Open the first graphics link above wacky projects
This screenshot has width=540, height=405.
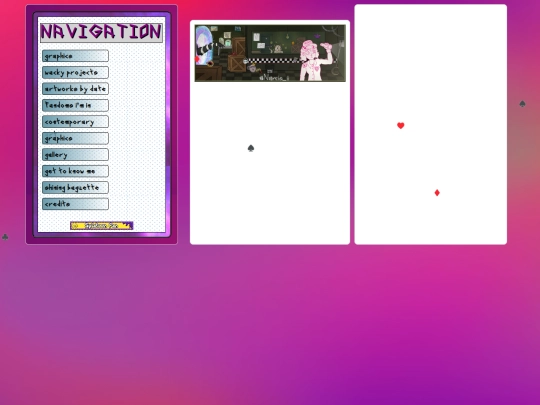pos(75,56)
